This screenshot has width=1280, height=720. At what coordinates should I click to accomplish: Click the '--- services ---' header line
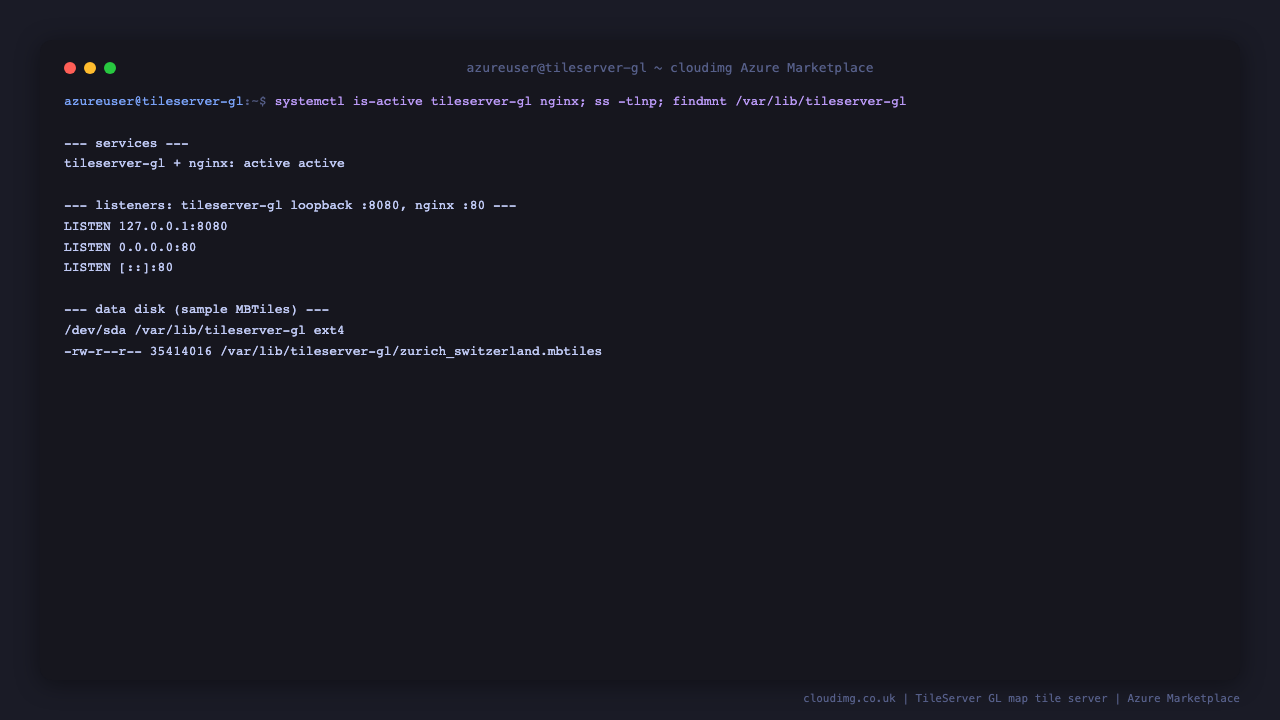pyautogui.click(x=126, y=143)
